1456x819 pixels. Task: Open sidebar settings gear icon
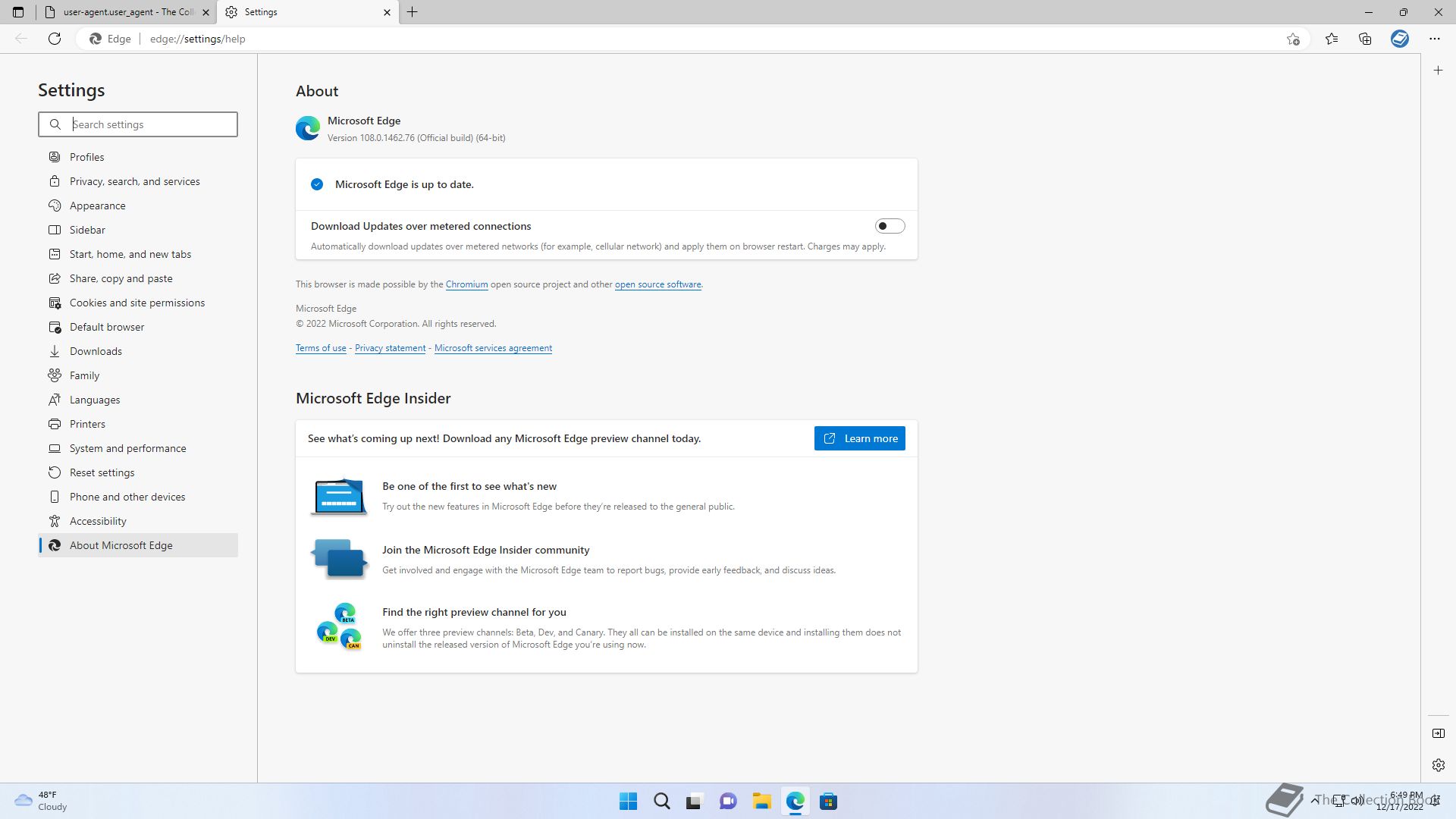pyautogui.click(x=1438, y=765)
